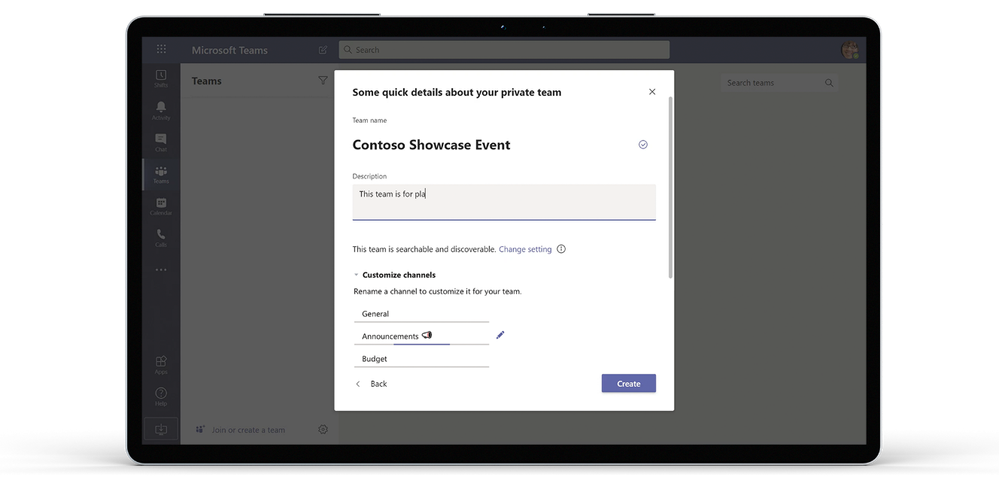This screenshot has height=487, width=999.
Task: Click the pencil edit icon beside Announcements
Action: coord(500,335)
